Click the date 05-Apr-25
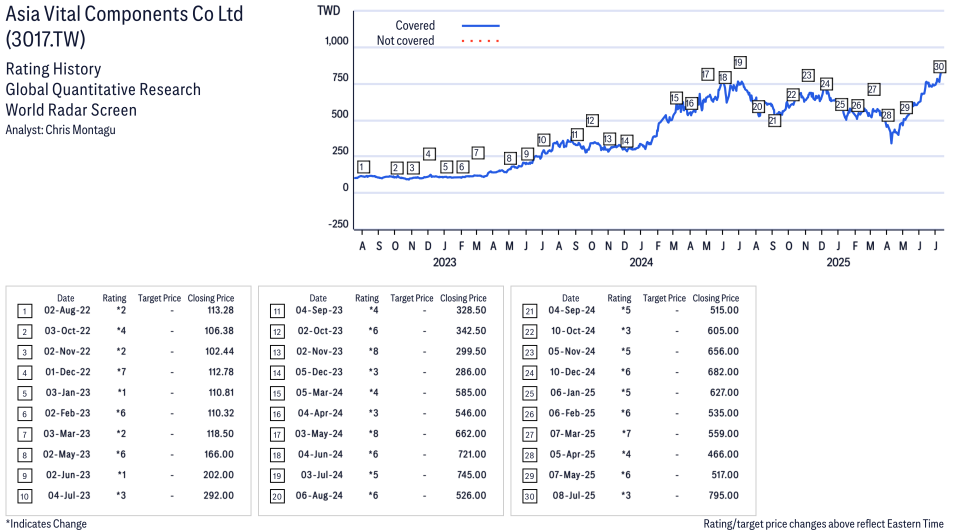 click(573, 454)
